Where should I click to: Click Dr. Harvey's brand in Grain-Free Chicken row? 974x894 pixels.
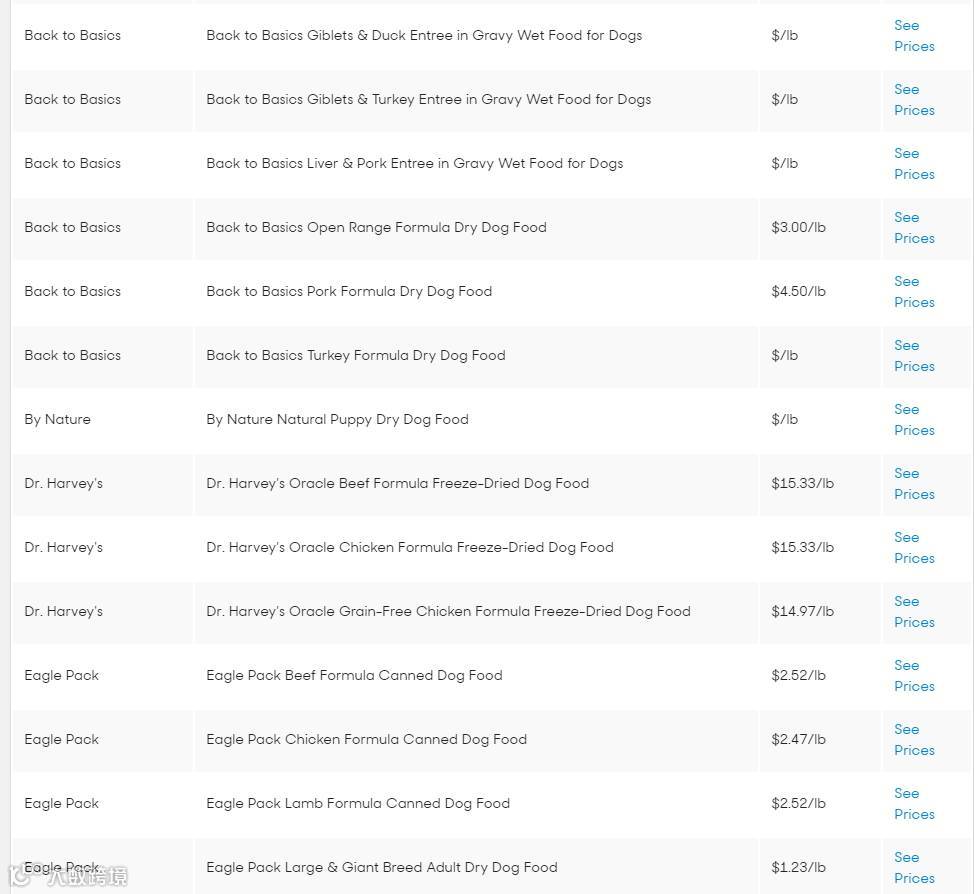(63, 611)
